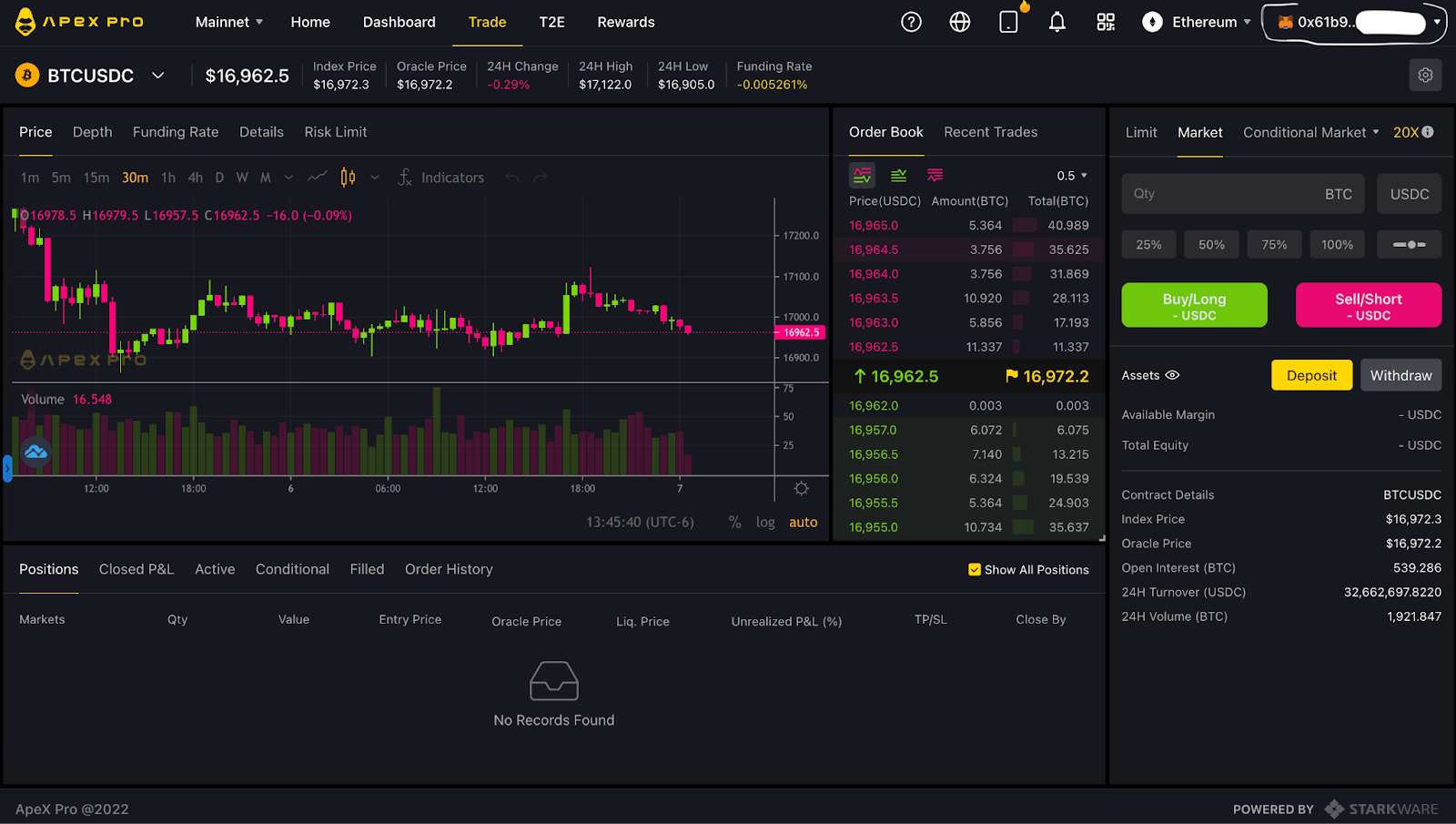Viewport: 1456px width, 824px height.
Task: Expand the wallet account dropdown arrow
Action: coord(1437,22)
